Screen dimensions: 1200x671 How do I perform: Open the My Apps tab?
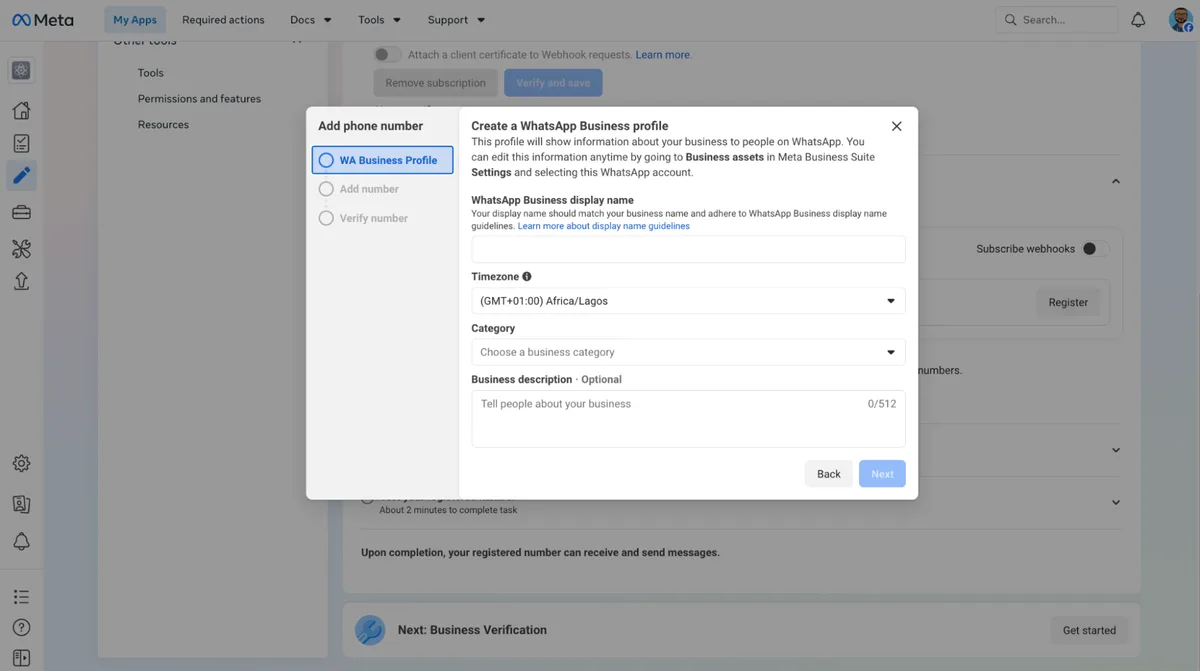[x=135, y=20]
